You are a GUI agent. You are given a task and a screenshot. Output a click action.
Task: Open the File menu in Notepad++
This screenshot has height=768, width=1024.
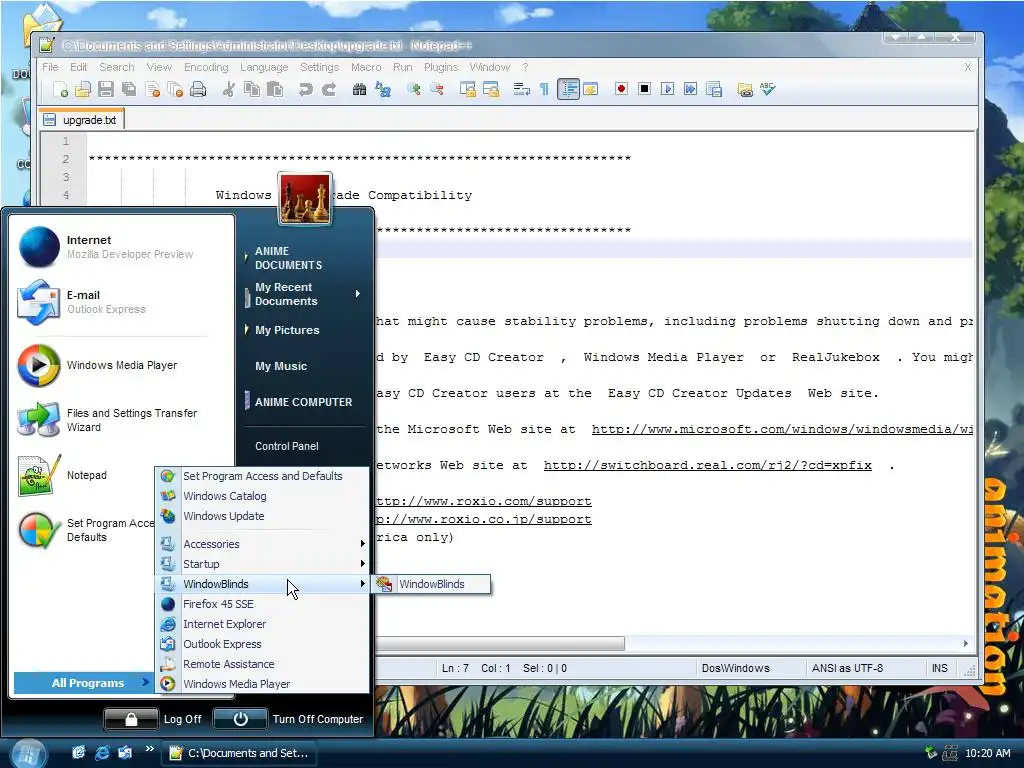[x=50, y=67]
